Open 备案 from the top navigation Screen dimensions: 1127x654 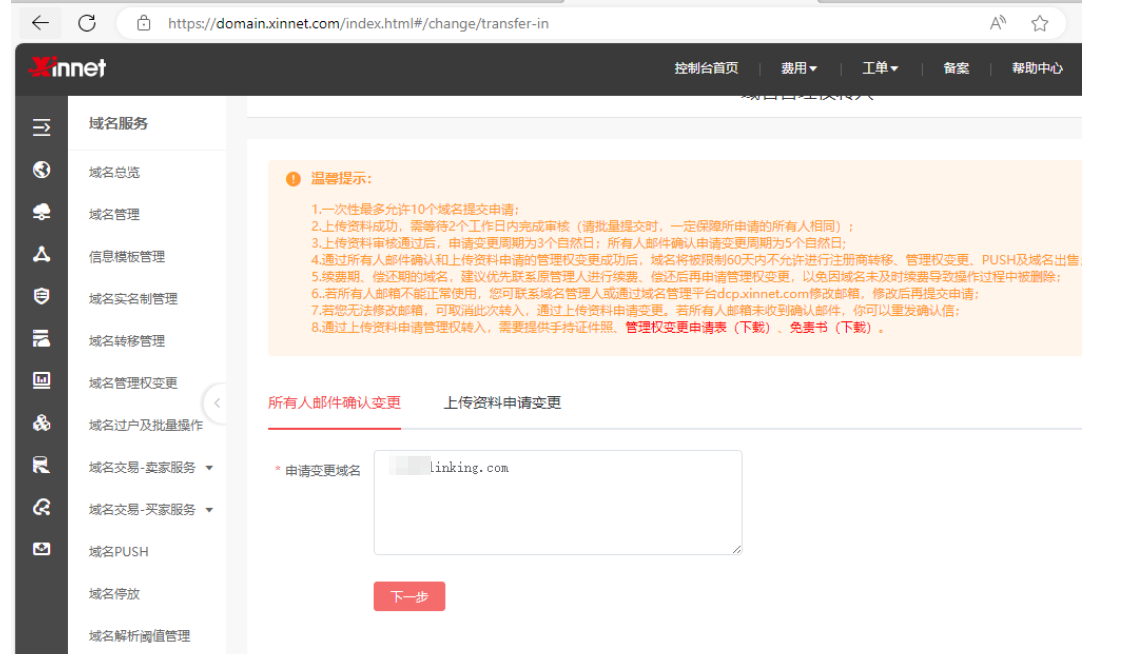coord(954,67)
